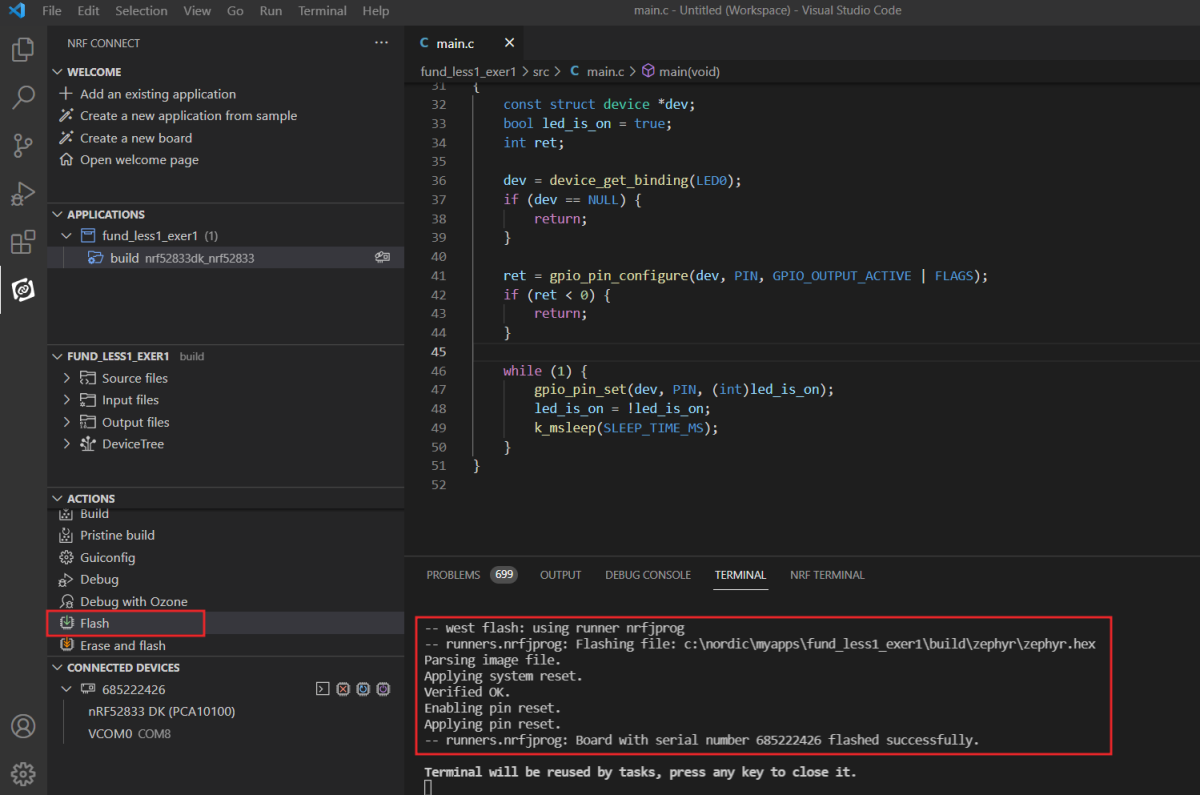Open the Terminal menu
This screenshot has height=795, width=1200.
point(322,11)
